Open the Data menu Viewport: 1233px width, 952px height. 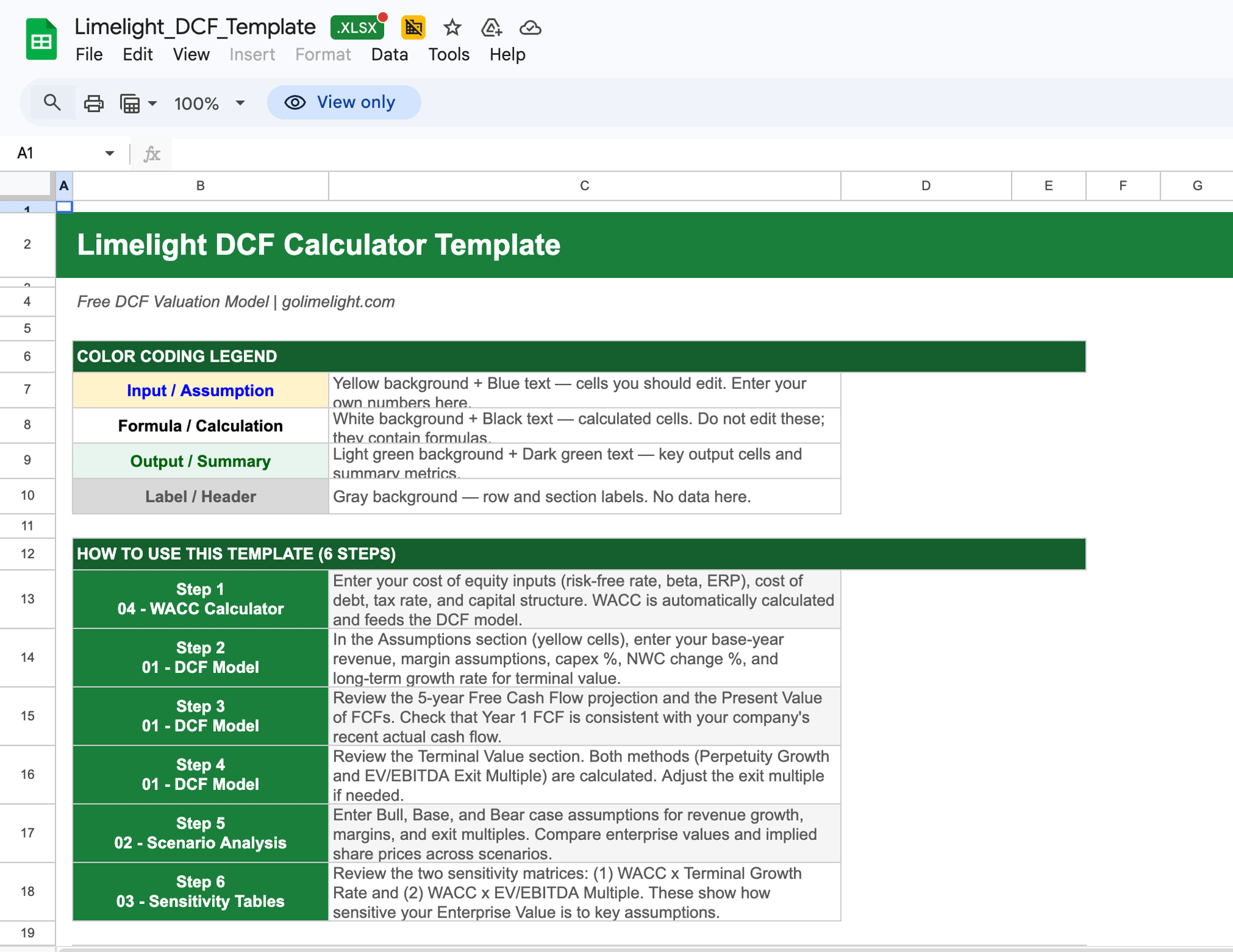[389, 54]
